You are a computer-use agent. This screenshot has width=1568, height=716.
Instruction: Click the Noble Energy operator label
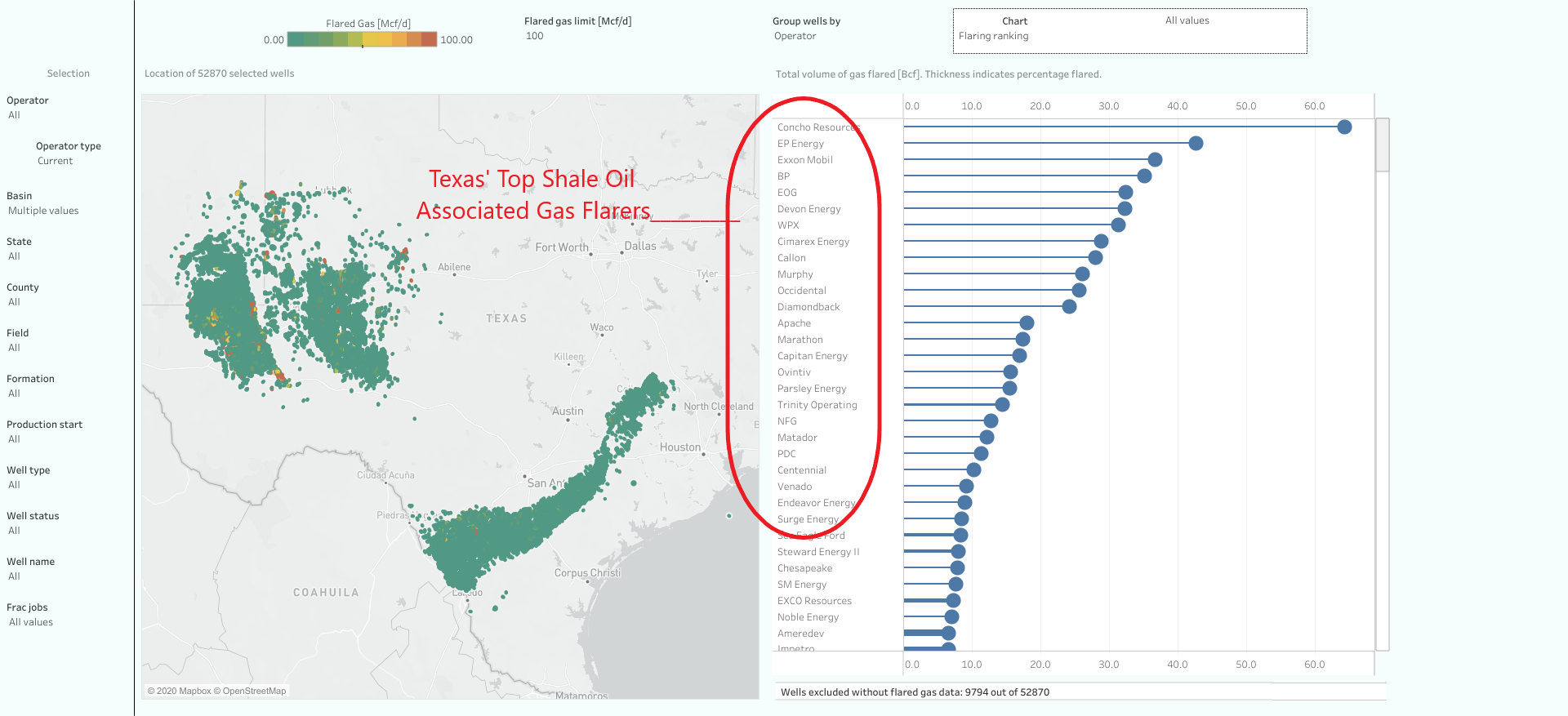click(808, 617)
